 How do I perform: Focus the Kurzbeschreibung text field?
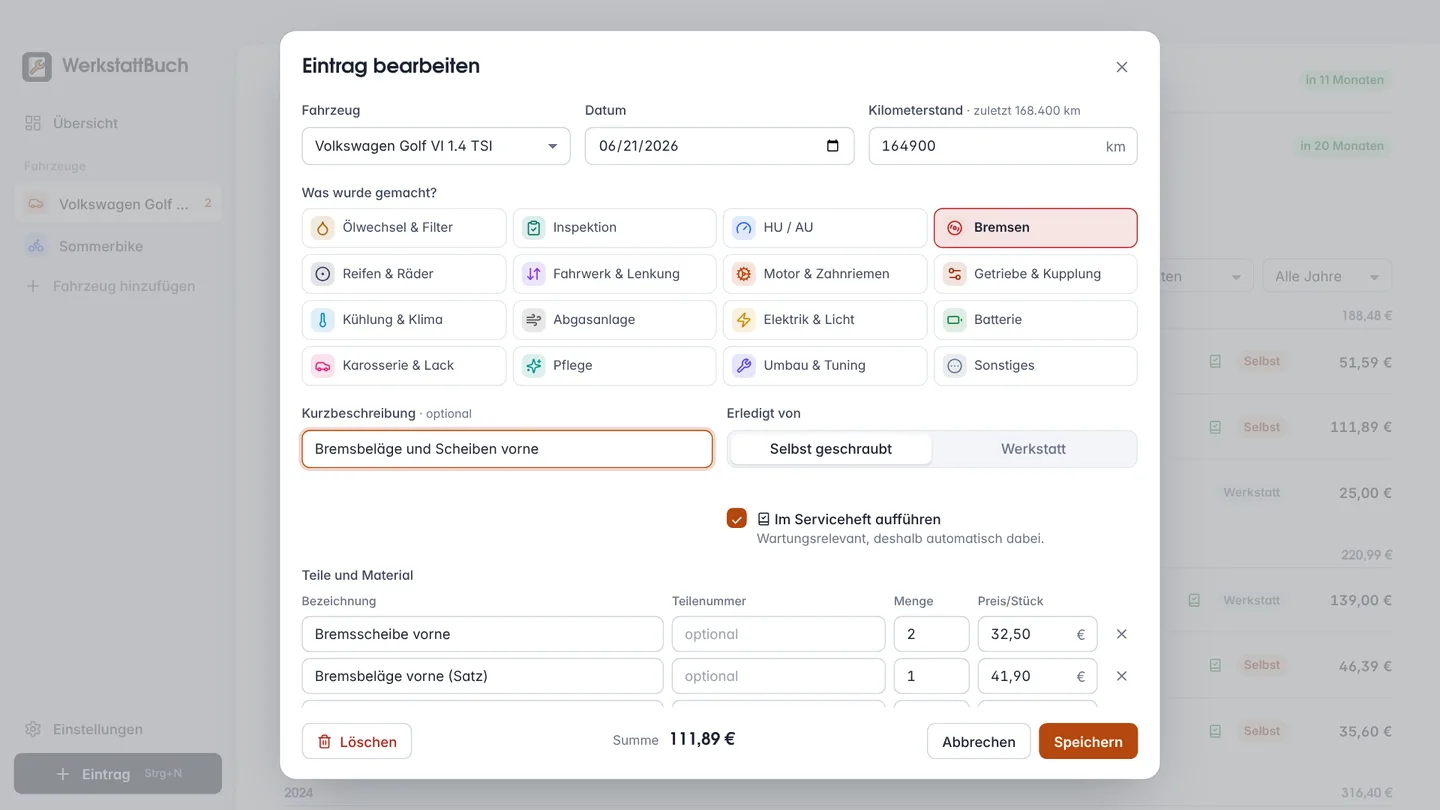point(507,449)
